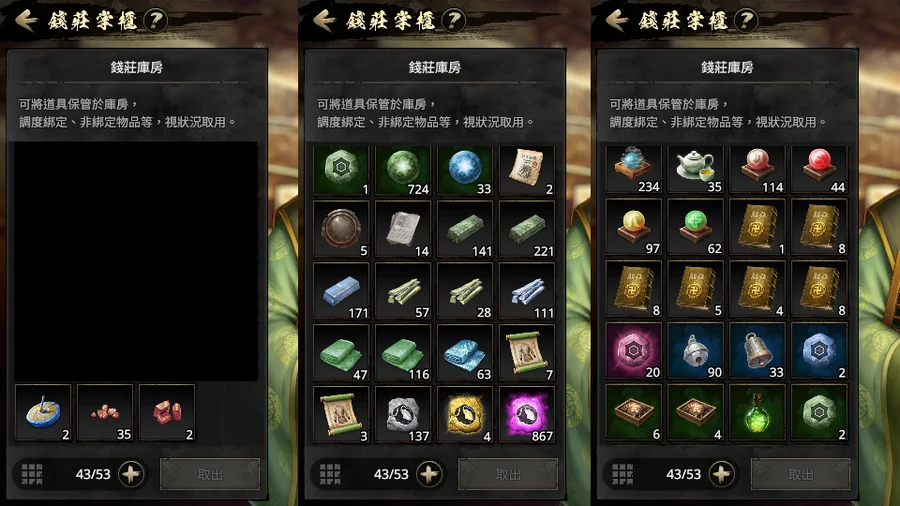Select the green potion bottle item
The height and width of the screenshot is (506, 900).
pos(757,412)
